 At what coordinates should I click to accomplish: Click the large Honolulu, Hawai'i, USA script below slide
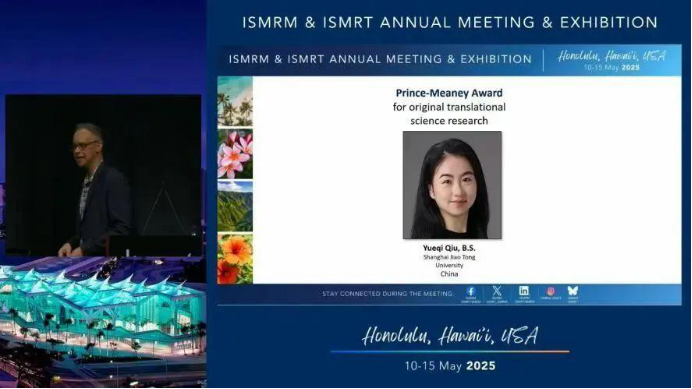[450, 336]
